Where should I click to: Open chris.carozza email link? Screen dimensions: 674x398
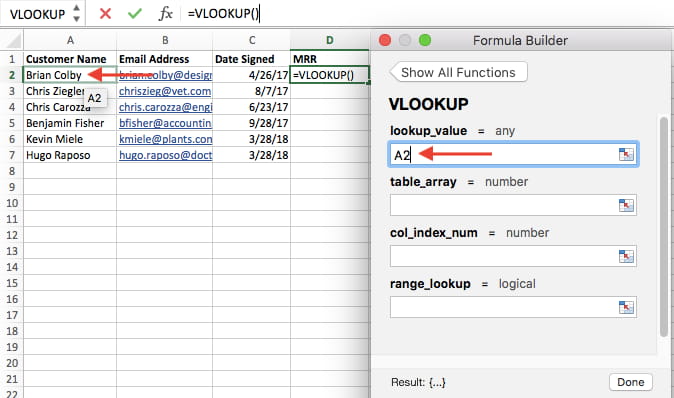[165, 107]
